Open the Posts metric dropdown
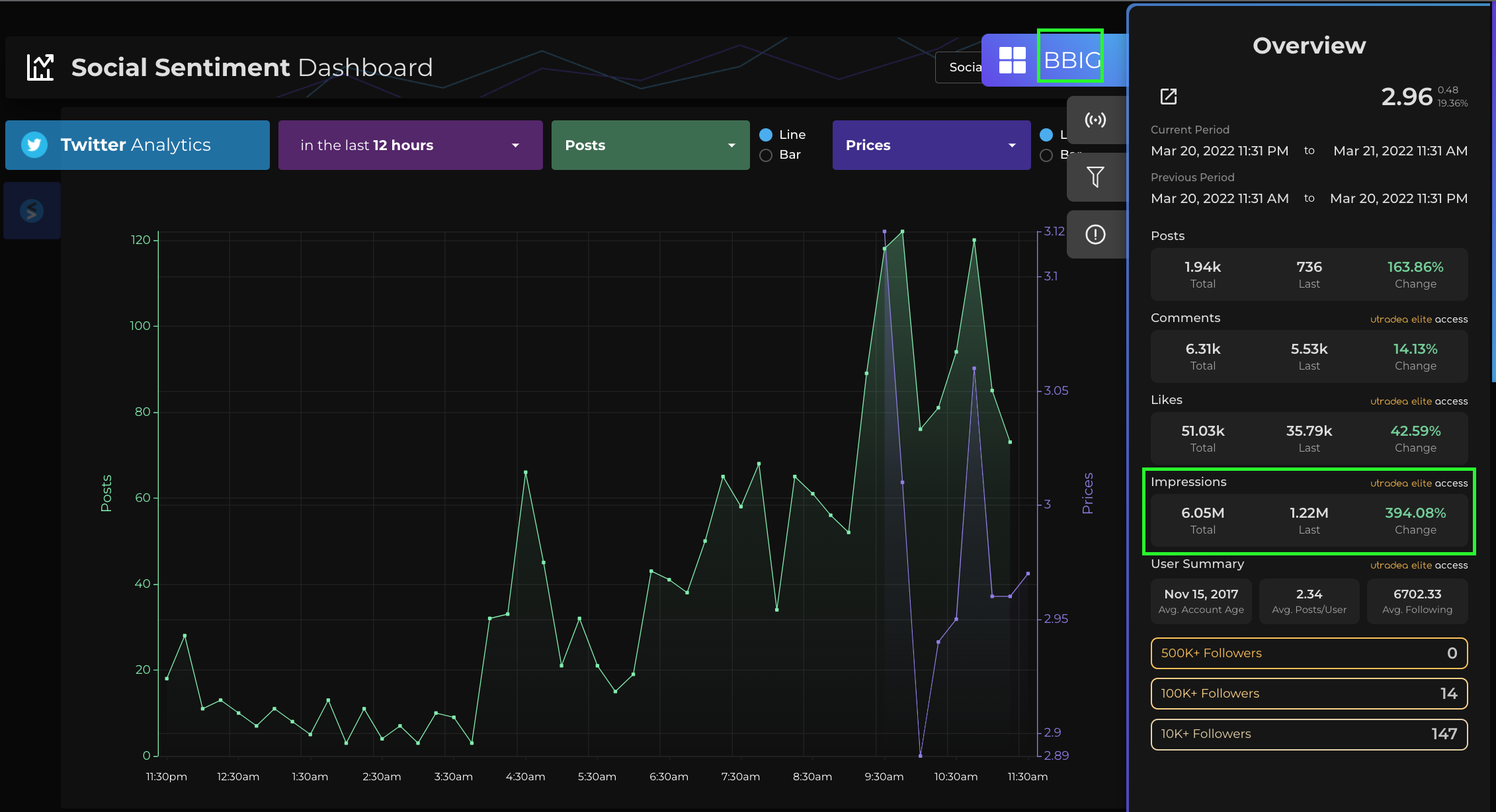The image size is (1496, 812). (x=650, y=145)
